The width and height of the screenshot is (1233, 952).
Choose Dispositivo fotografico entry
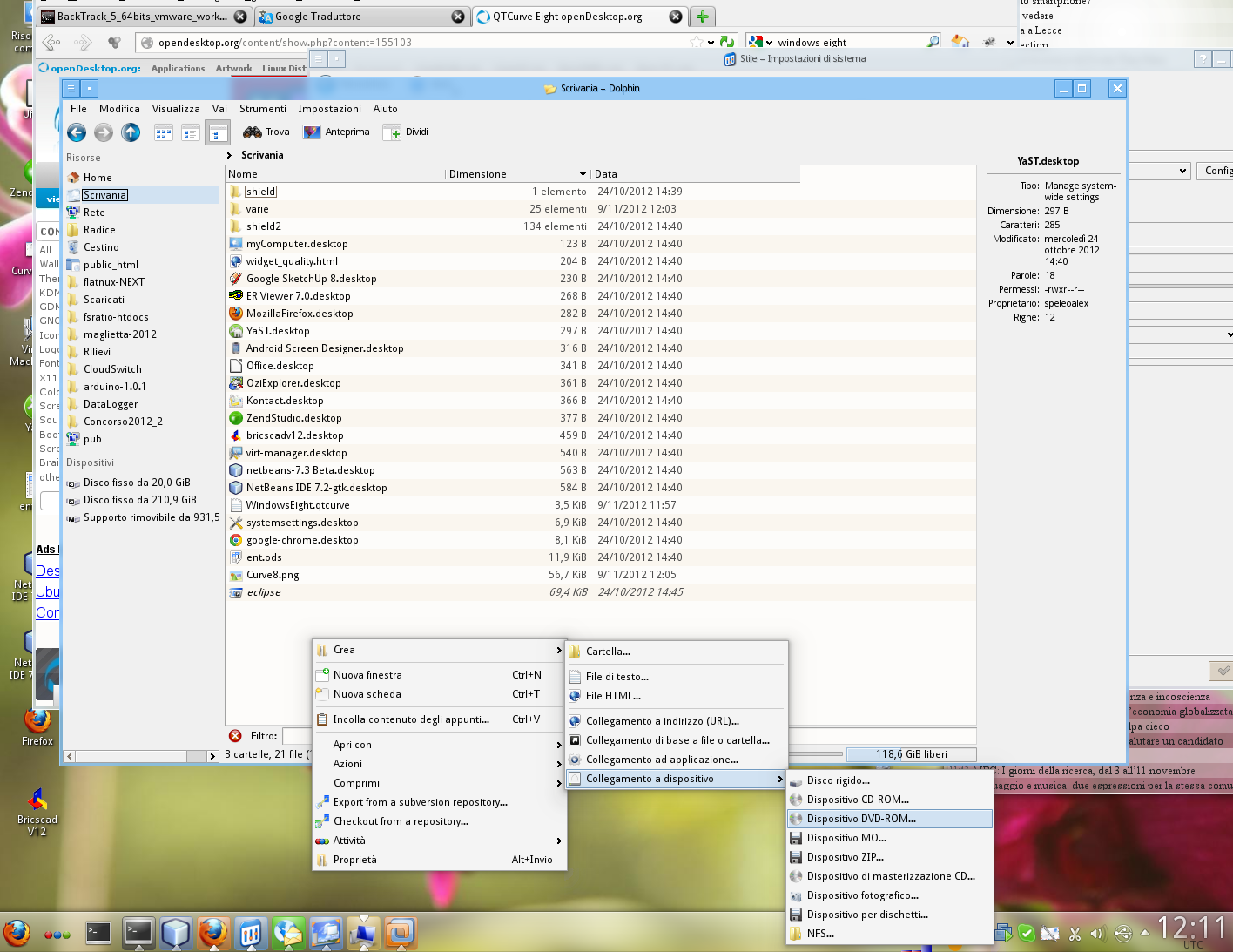tap(889, 895)
